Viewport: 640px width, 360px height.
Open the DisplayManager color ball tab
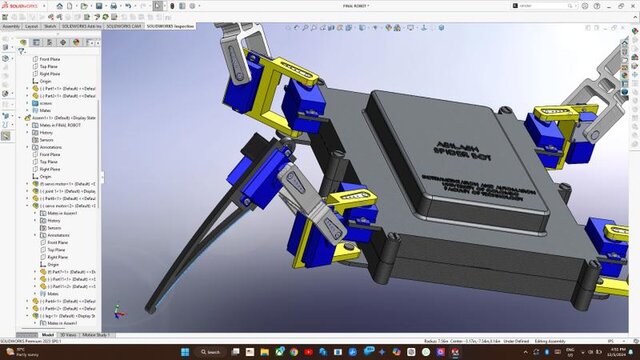[x=76, y=42]
